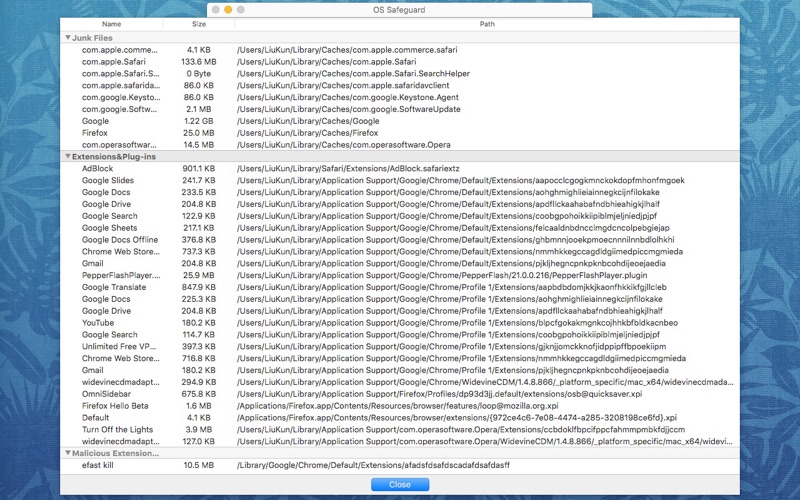Select the YouTube extension row
Image resolution: width=800 pixels, height=500 pixels.
point(399,322)
